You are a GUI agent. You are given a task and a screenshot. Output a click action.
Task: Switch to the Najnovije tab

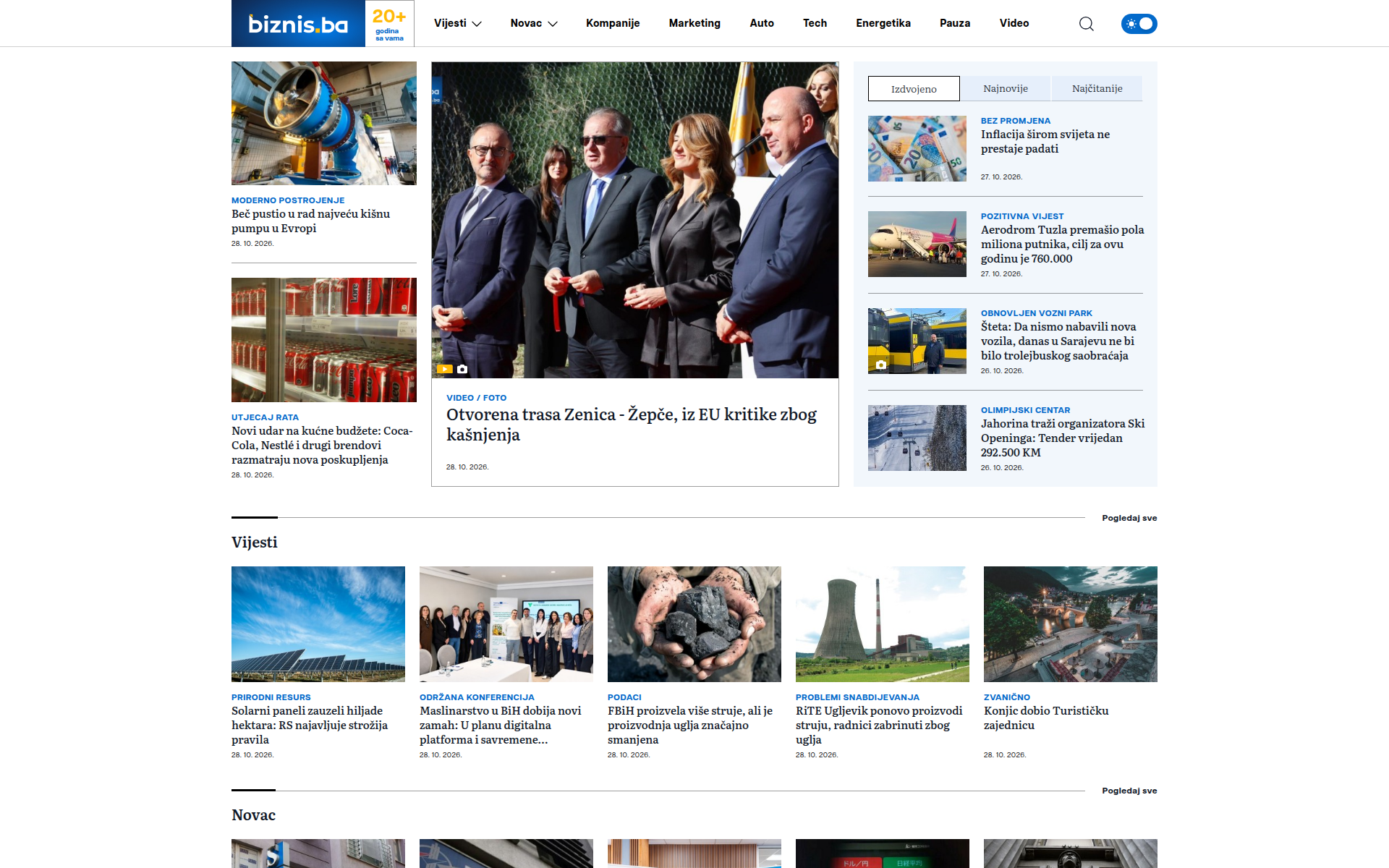pos(1006,88)
